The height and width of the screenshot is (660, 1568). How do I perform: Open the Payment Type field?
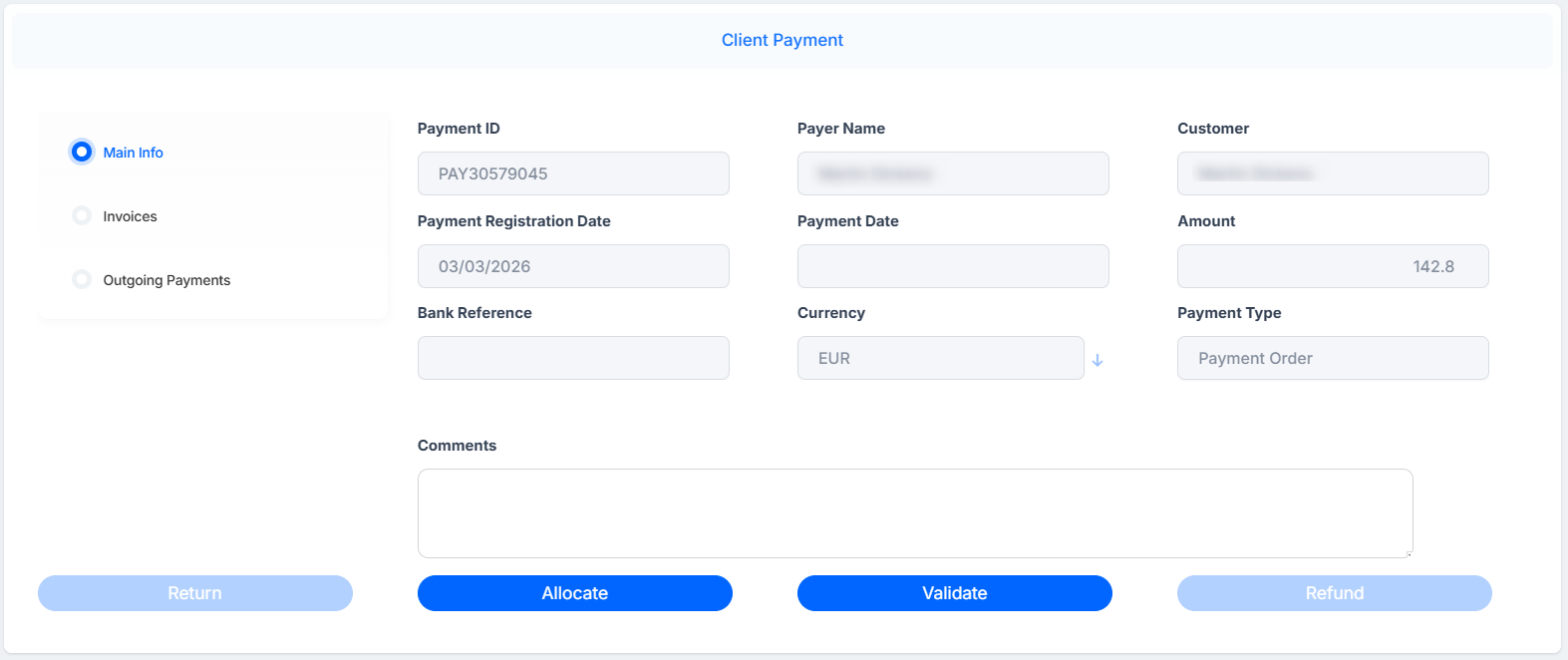coord(1333,358)
